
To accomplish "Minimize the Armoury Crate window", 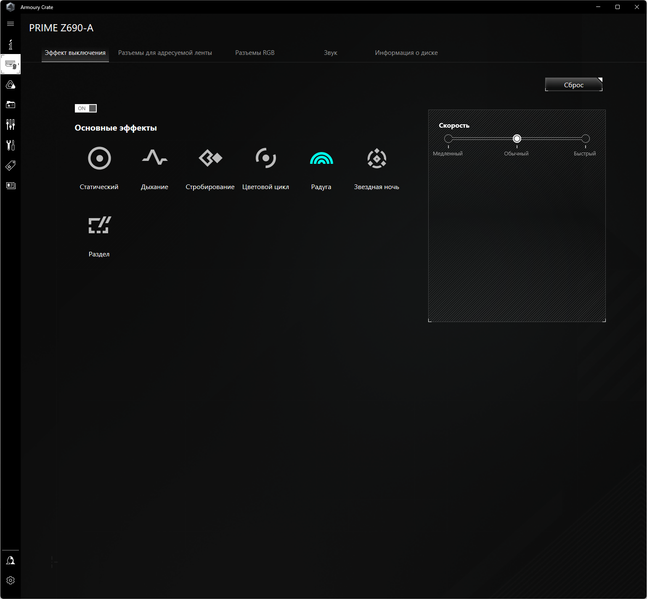I will [x=598, y=7].
